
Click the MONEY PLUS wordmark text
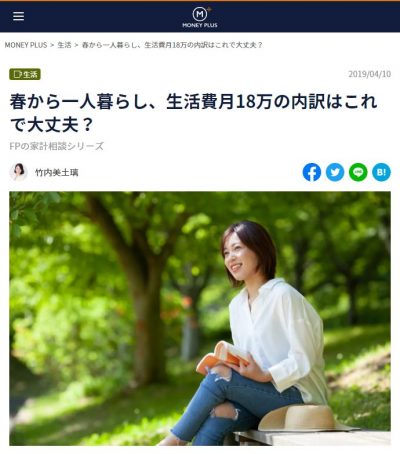[200, 25]
